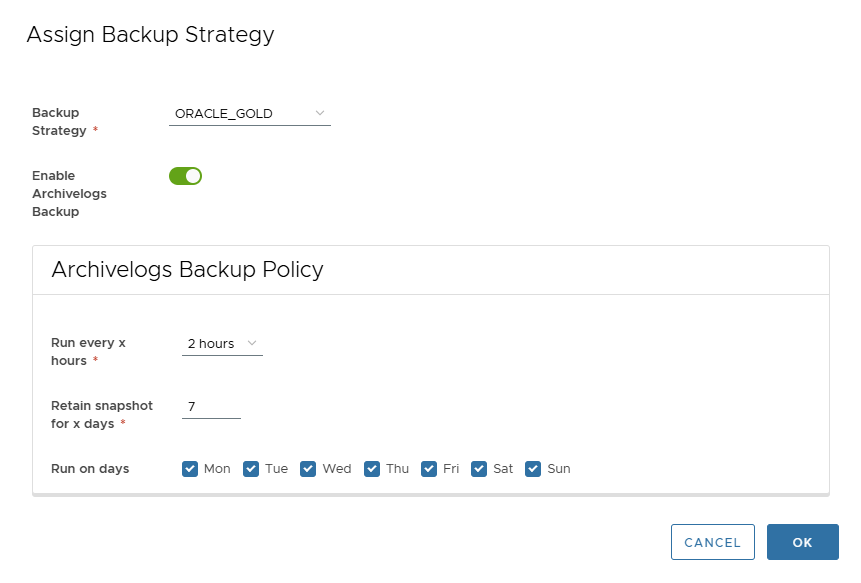Click the Assign Backup Strategy dialog title
This screenshot has width=861, height=583.
[x=150, y=34]
